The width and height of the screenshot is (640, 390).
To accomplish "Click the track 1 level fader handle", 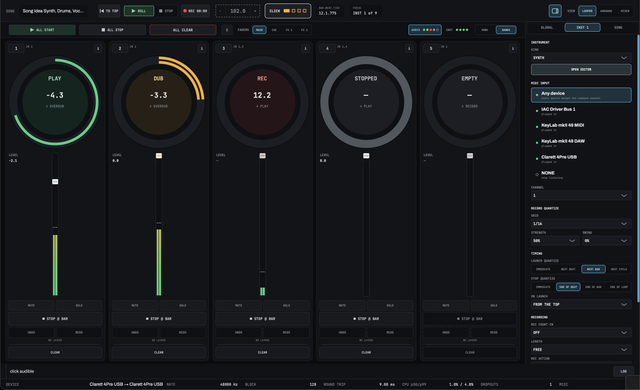I will (55, 182).
